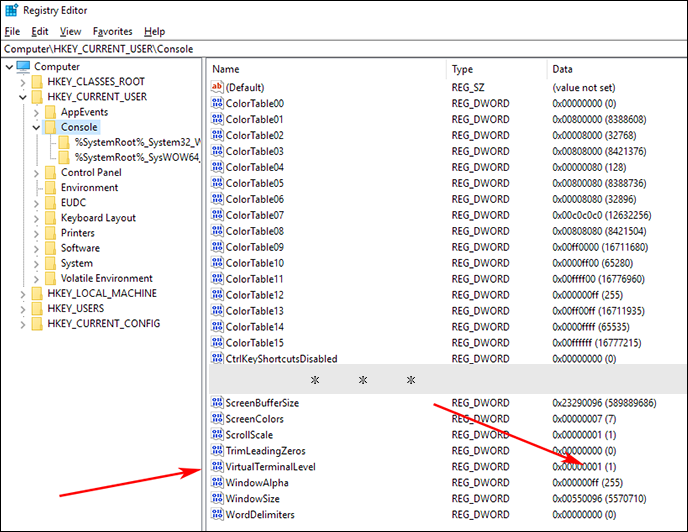Click the HKEY_CLASSES_ROOT folder icon
The width and height of the screenshot is (688, 532).
pyautogui.click(x=38, y=82)
